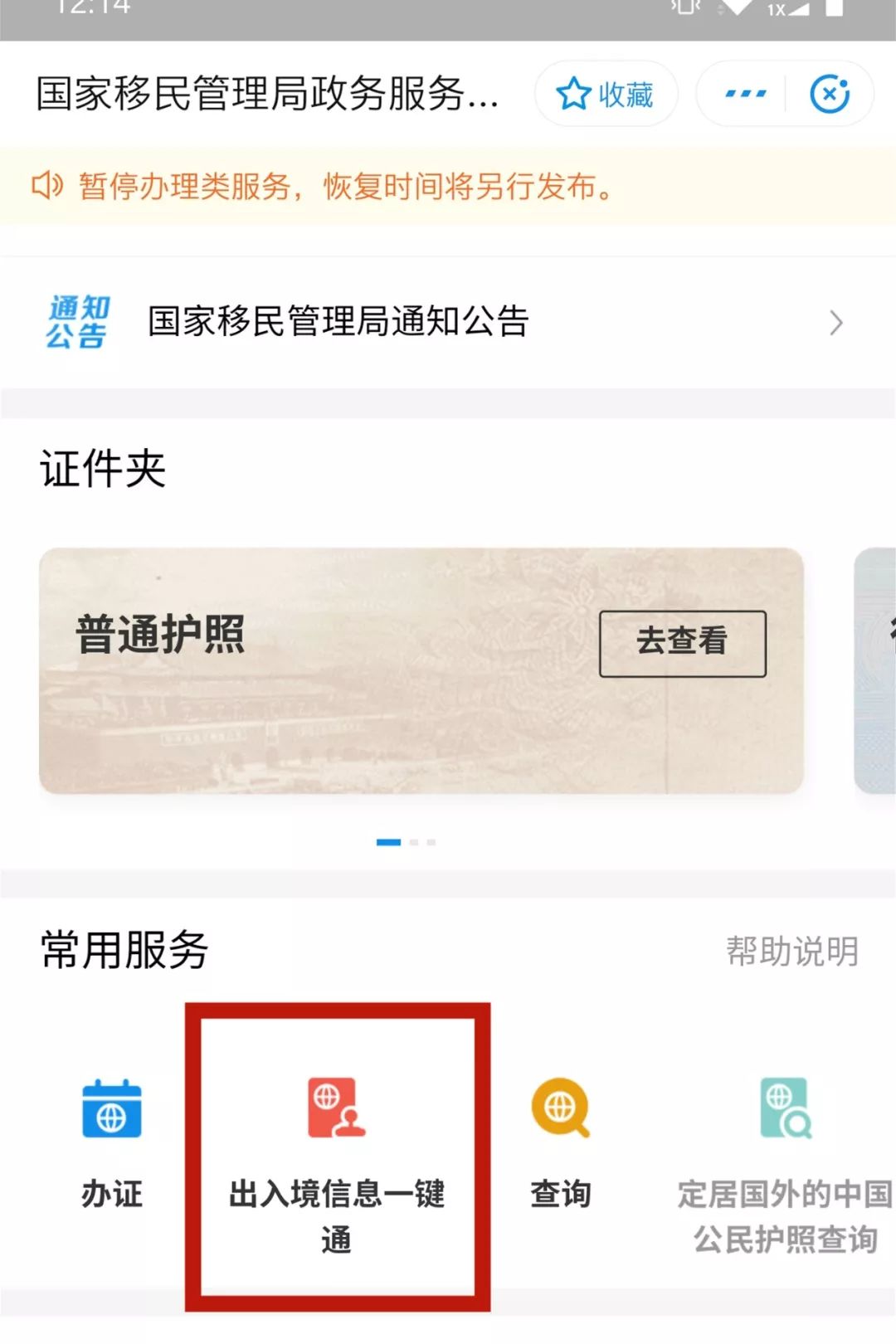
Task: Tap the 国家移民管理局政务服务 page title
Action: pos(267,94)
